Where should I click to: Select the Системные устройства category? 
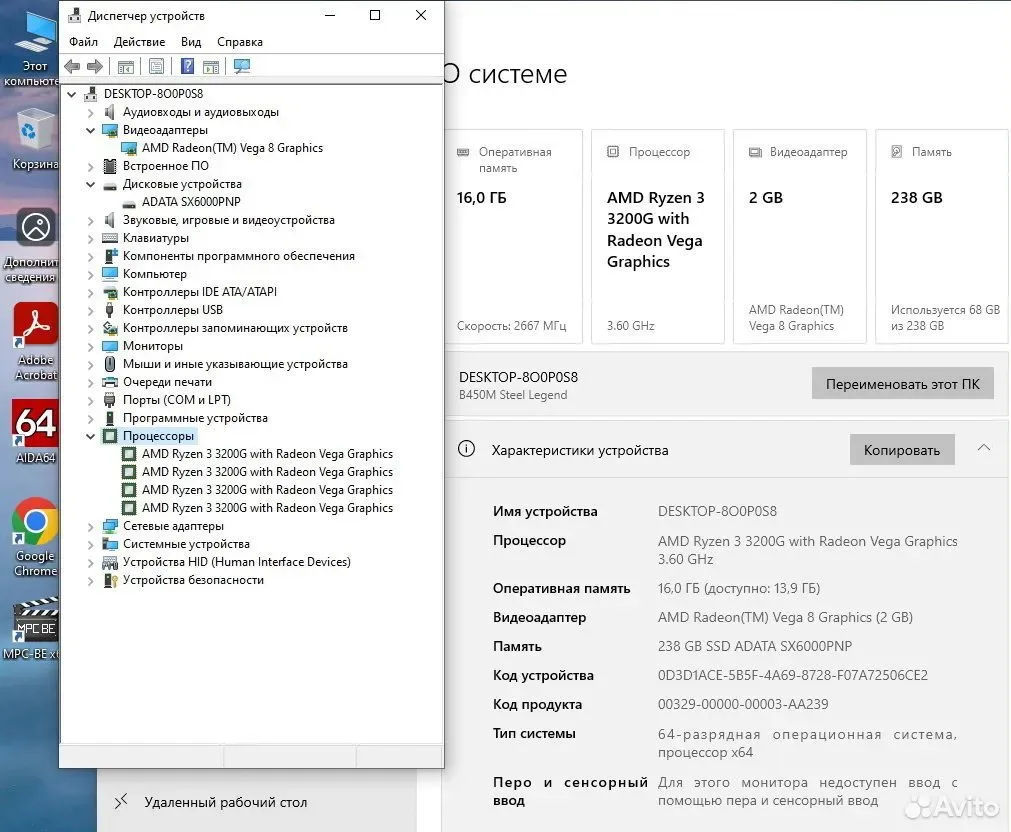click(x=186, y=544)
